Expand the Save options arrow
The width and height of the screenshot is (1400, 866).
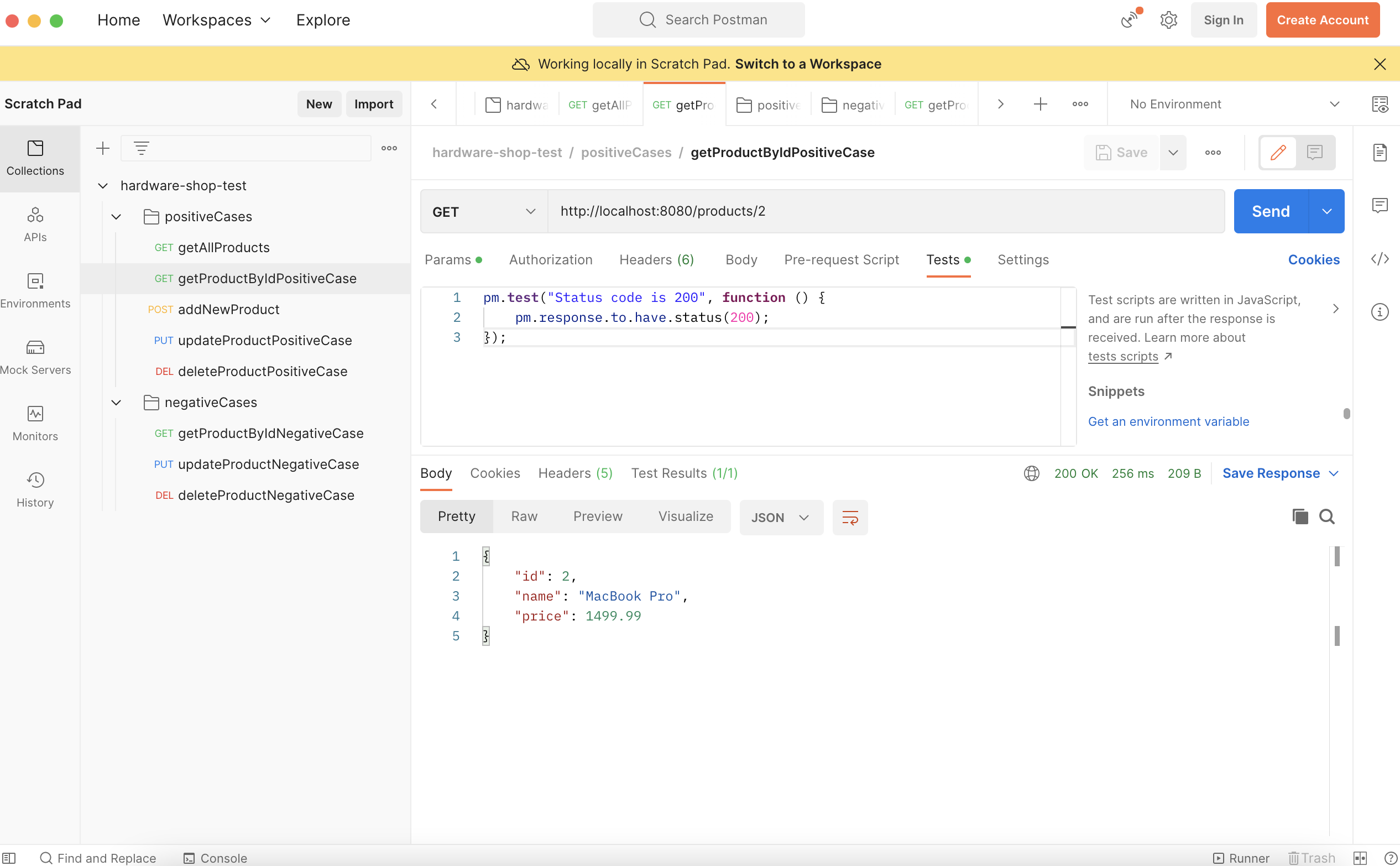(1173, 153)
